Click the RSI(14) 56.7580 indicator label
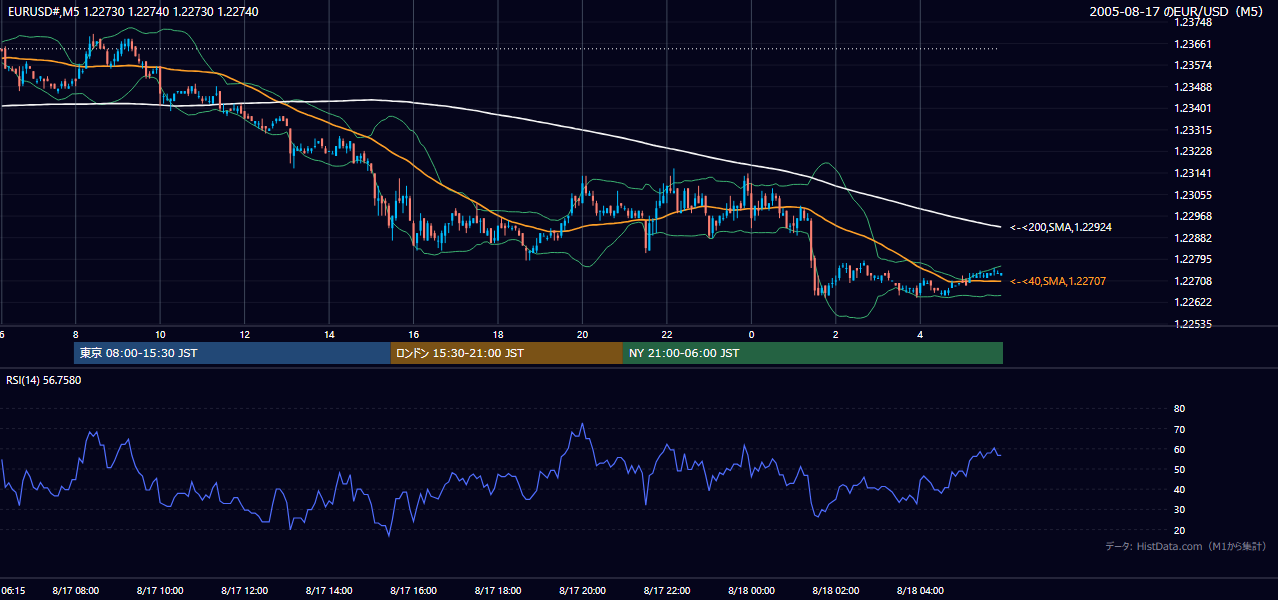Viewport: 1278px width, 600px height. pos(44,380)
